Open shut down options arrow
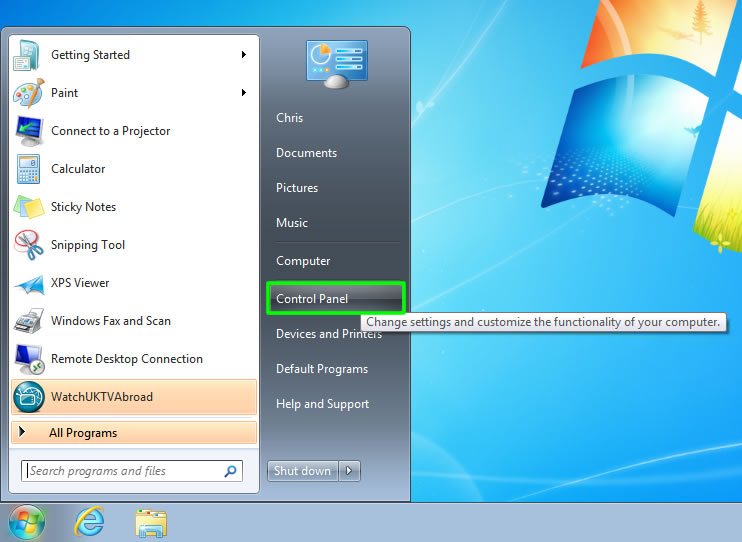 [349, 471]
